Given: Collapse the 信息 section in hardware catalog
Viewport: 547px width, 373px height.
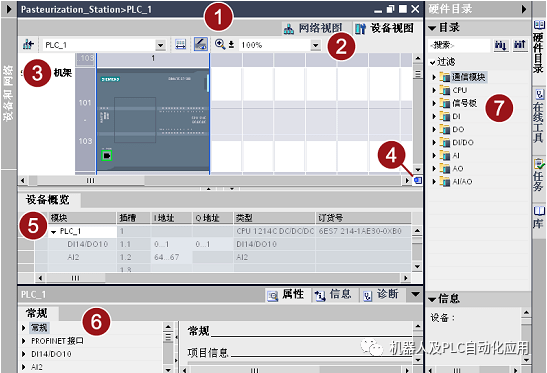Looking at the screenshot, I should pyautogui.click(x=432, y=299).
